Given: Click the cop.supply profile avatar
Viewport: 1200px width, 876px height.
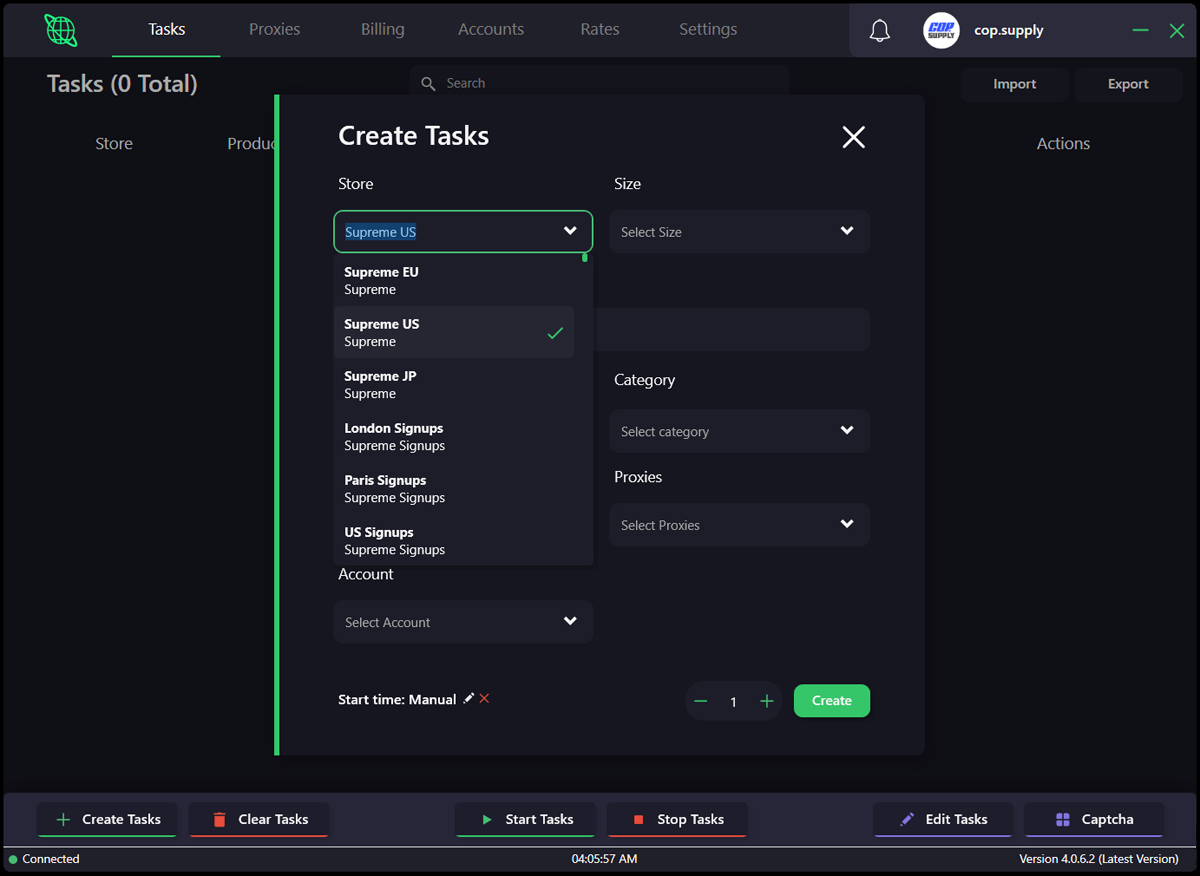Looking at the screenshot, I should coord(941,31).
